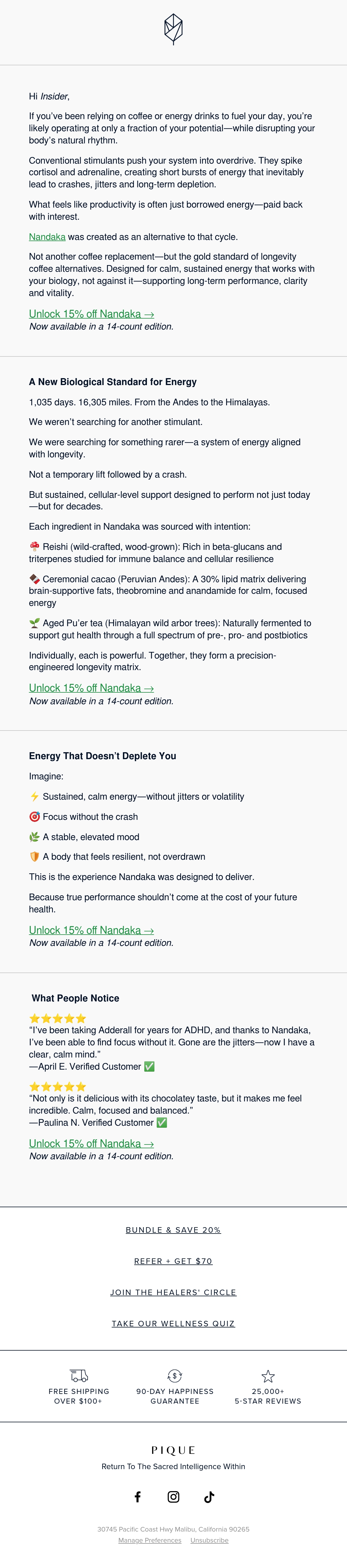347x1568 pixels.
Task: Click the PIQUE wordmark in footer
Action: (173, 1450)
